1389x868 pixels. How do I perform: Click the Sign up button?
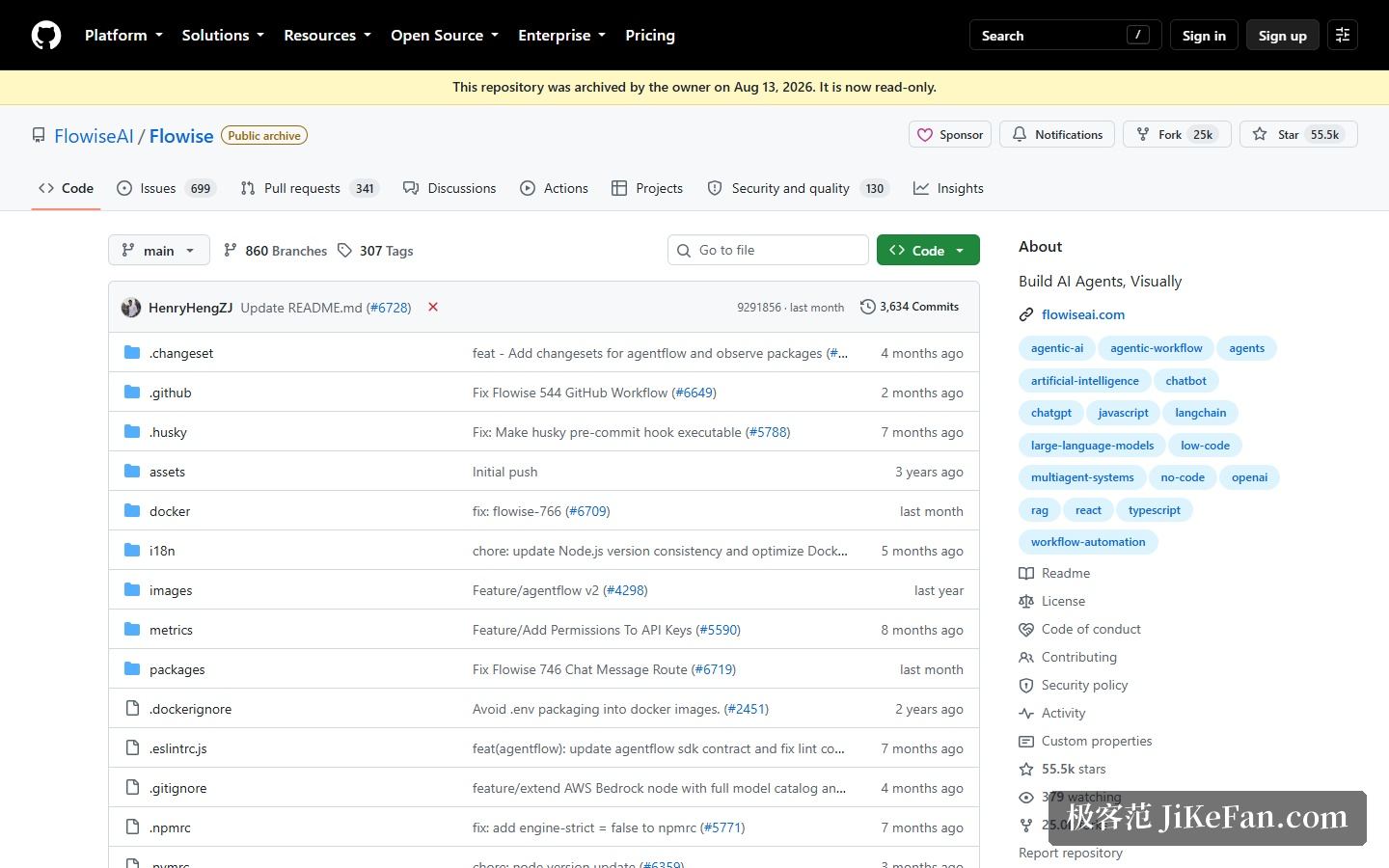pyautogui.click(x=1282, y=35)
